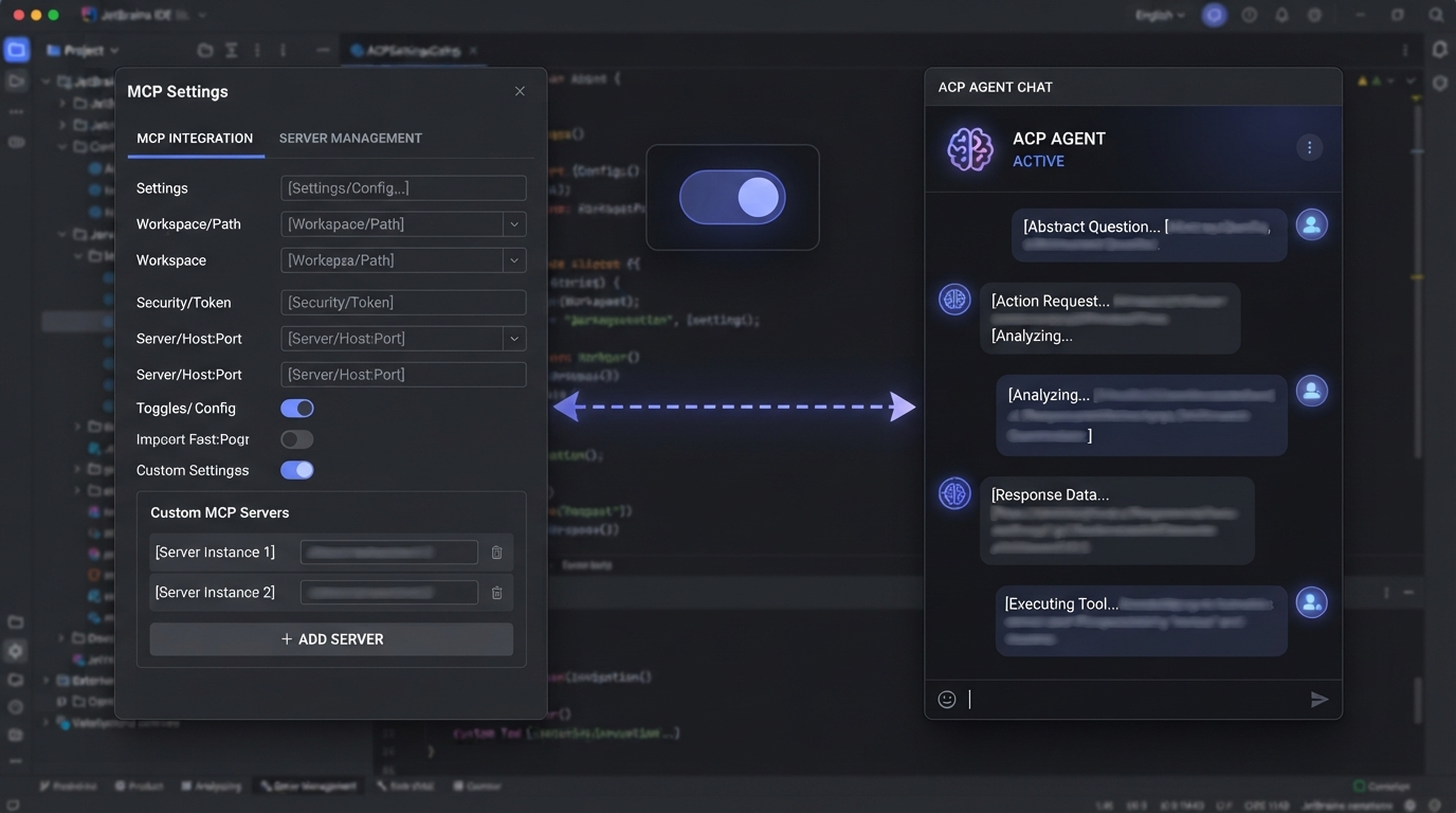Click the Response Data chat message
1456x813 pixels.
[1117, 520]
